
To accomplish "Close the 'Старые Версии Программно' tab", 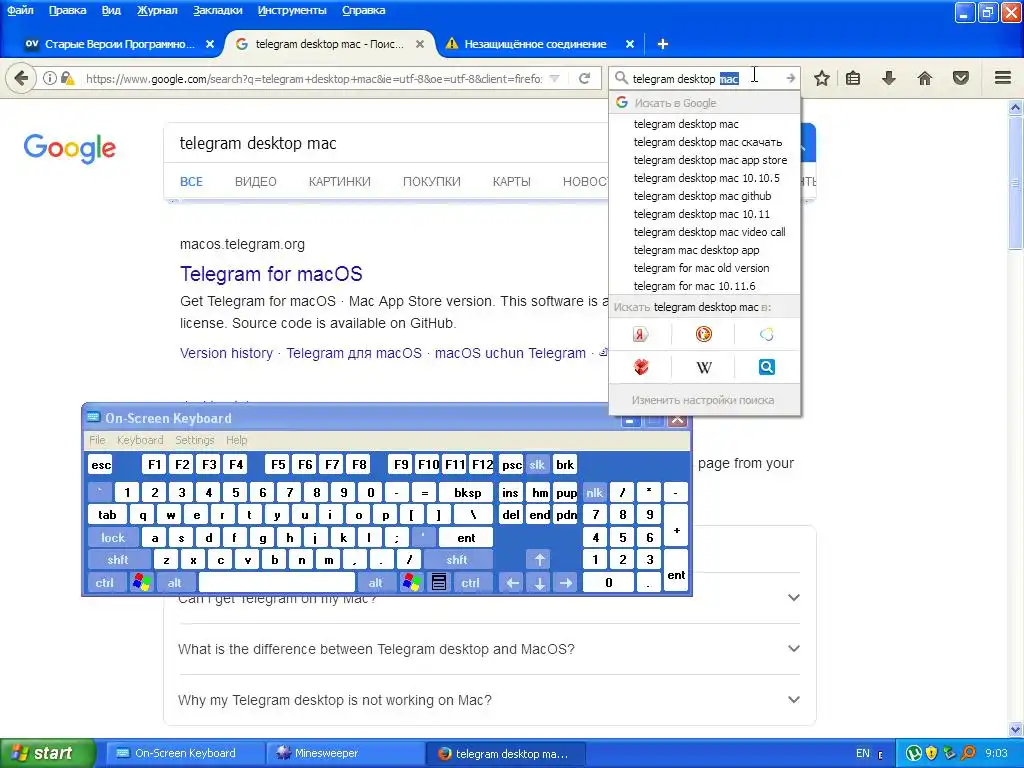I will point(210,44).
